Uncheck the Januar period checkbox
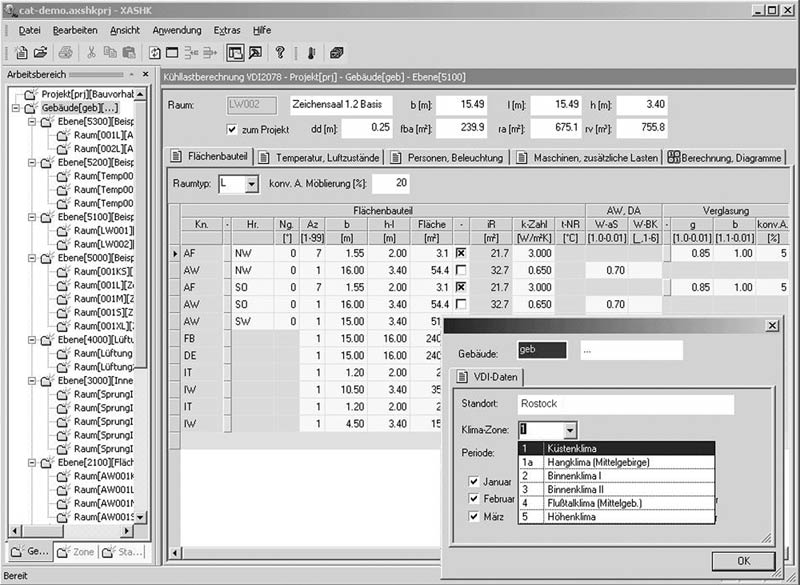The width and height of the screenshot is (800, 585). [475, 480]
